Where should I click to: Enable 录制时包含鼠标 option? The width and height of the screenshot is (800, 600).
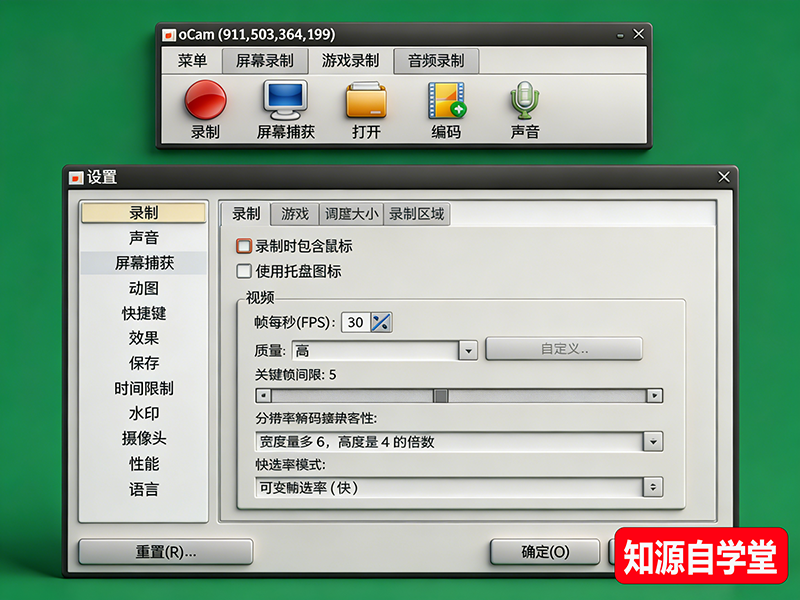(244, 244)
